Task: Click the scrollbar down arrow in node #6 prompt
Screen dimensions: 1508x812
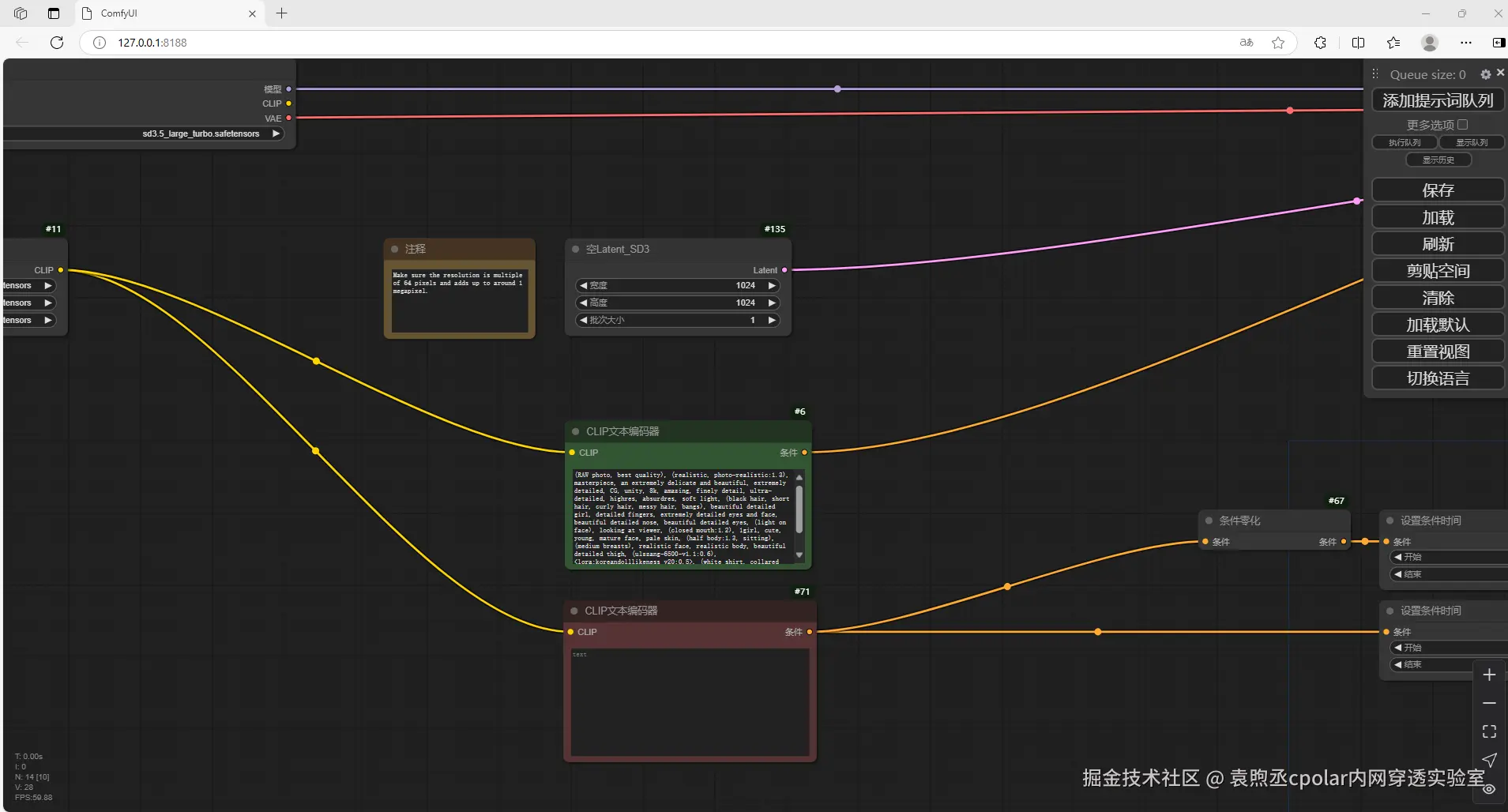Action: pyautogui.click(x=799, y=555)
